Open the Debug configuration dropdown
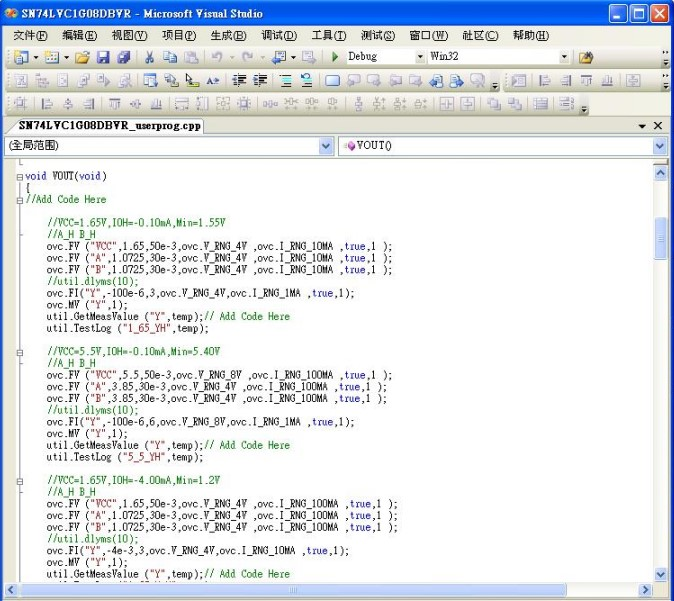The height and width of the screenshot is (601, 674). (x=419, y=57)
